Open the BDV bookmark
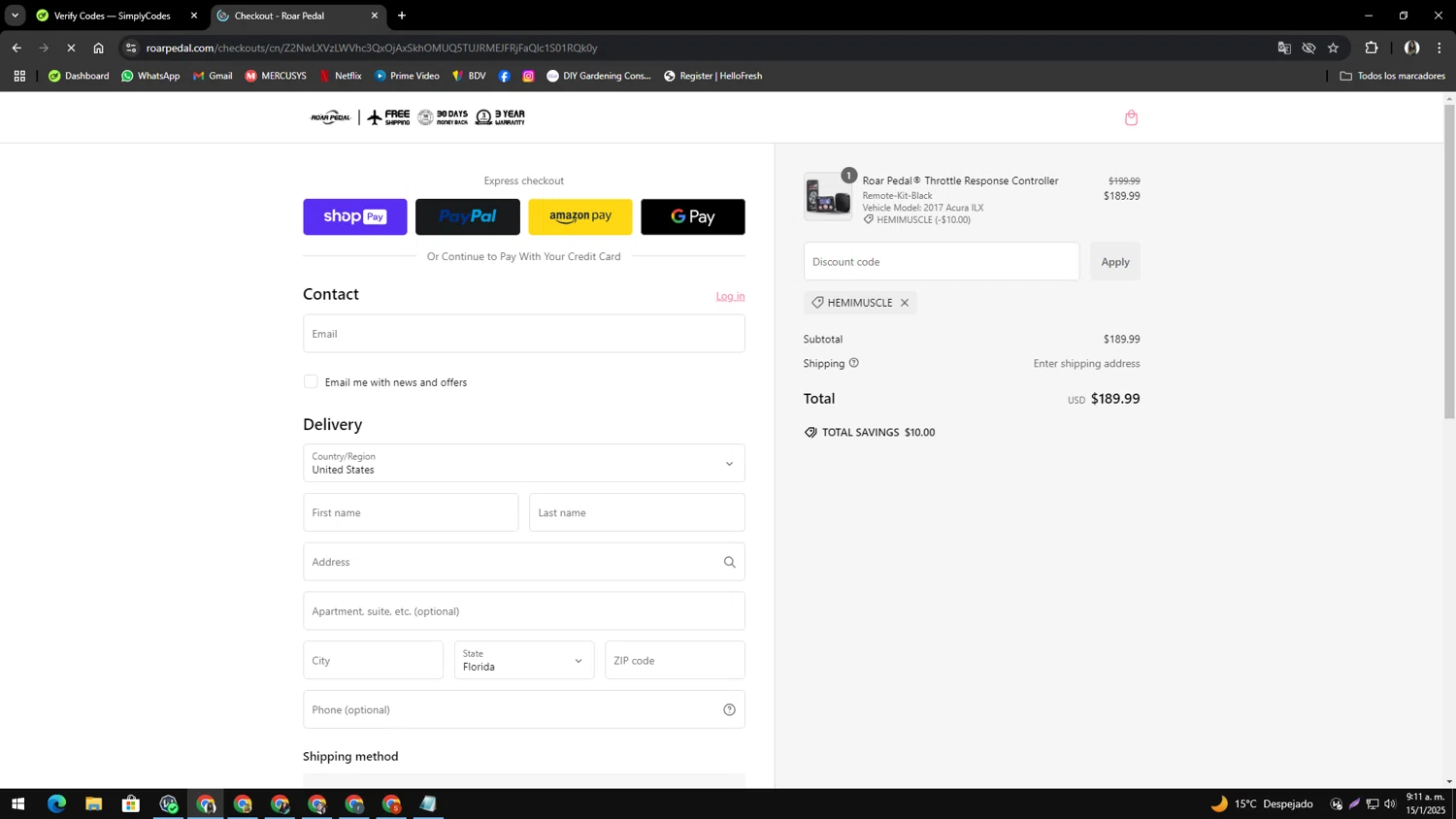This screenshot has height=819, width=1456. [469, 76]
